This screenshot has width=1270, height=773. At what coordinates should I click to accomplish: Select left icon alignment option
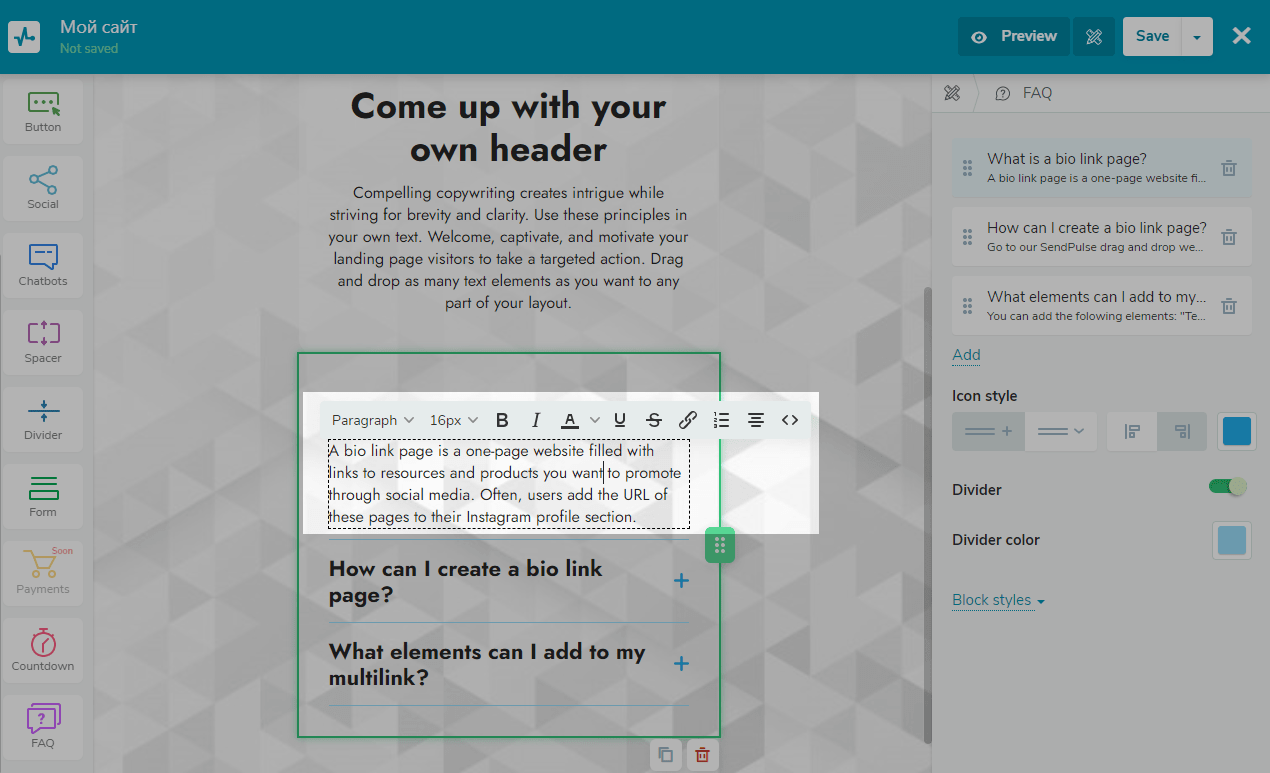[1132, 431]
